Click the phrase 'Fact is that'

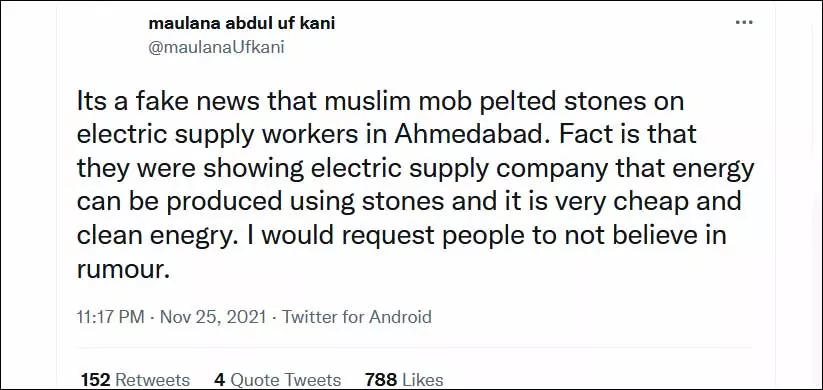[628, 134]
